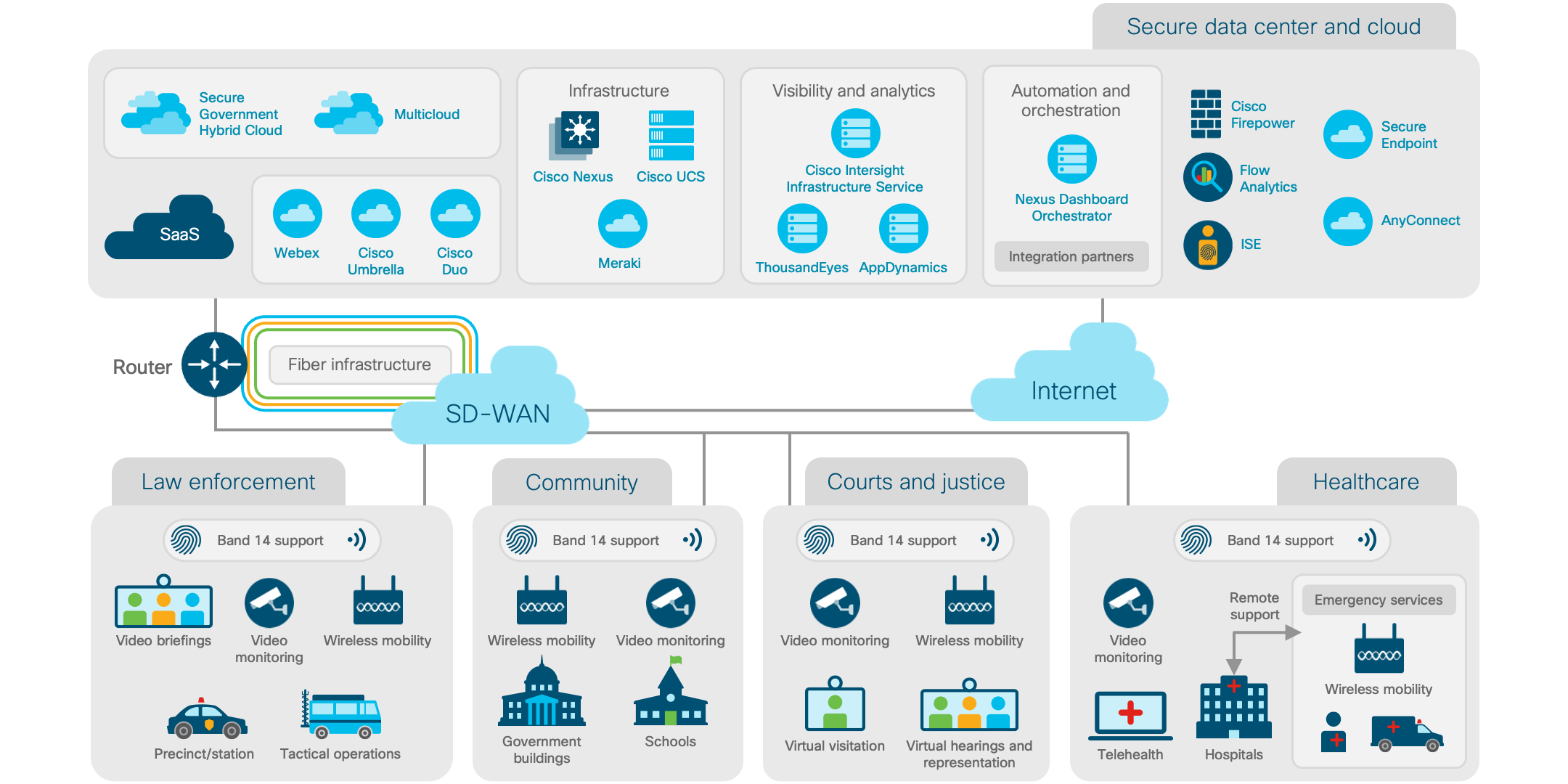Click Courts Wireless mobility router icon
Viewport: 1568px width, 784px height.
click(x=970, y=600)
